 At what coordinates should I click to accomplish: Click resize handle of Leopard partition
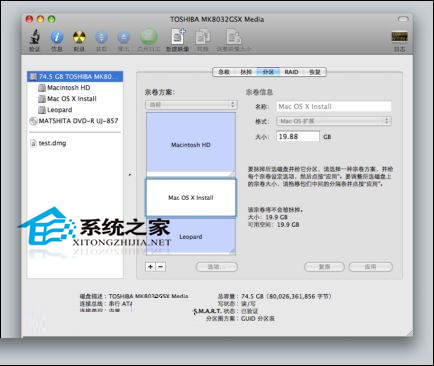232,252
